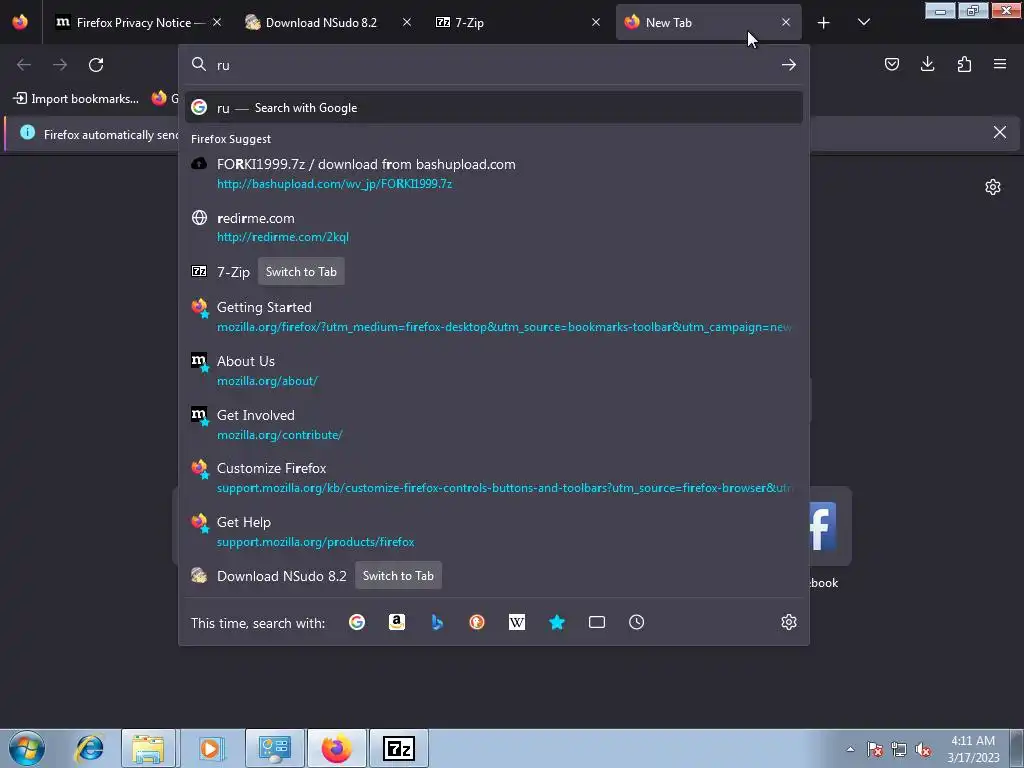Click the forward navigation arrow
Viewport: 1024px width, 768px height.
click(x=60, y=65)
